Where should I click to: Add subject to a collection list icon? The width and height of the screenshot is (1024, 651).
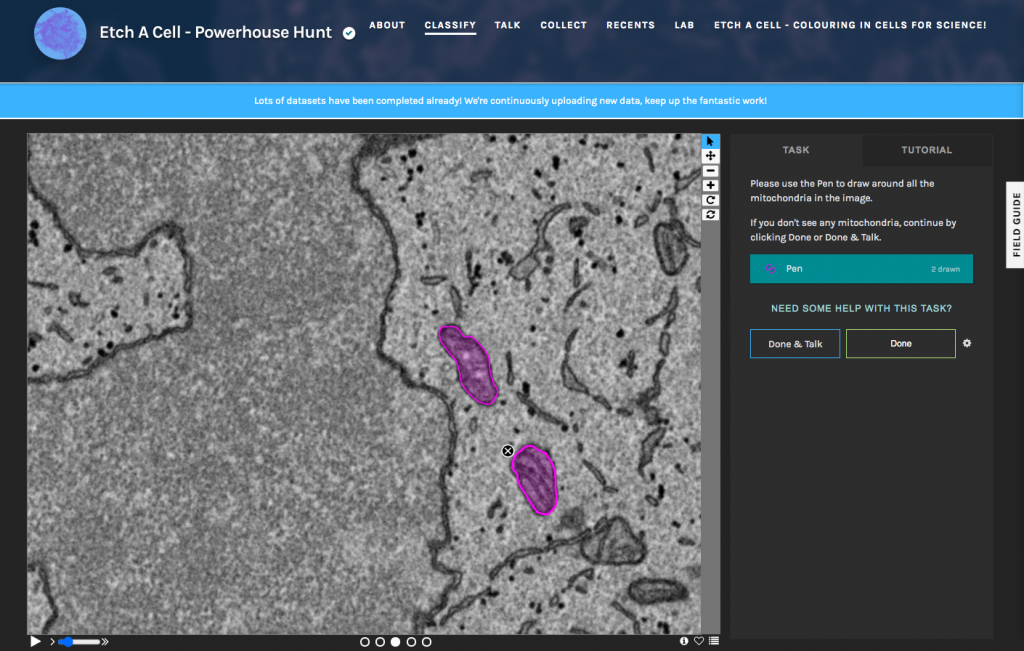713,641
